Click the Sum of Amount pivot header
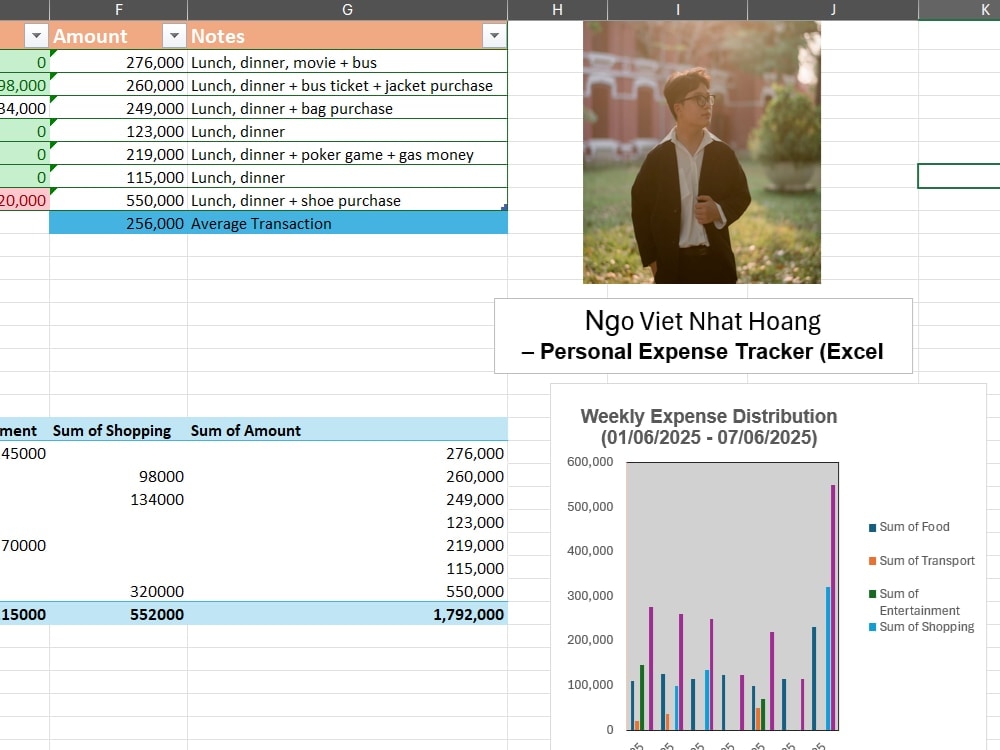 click(348, 430)
